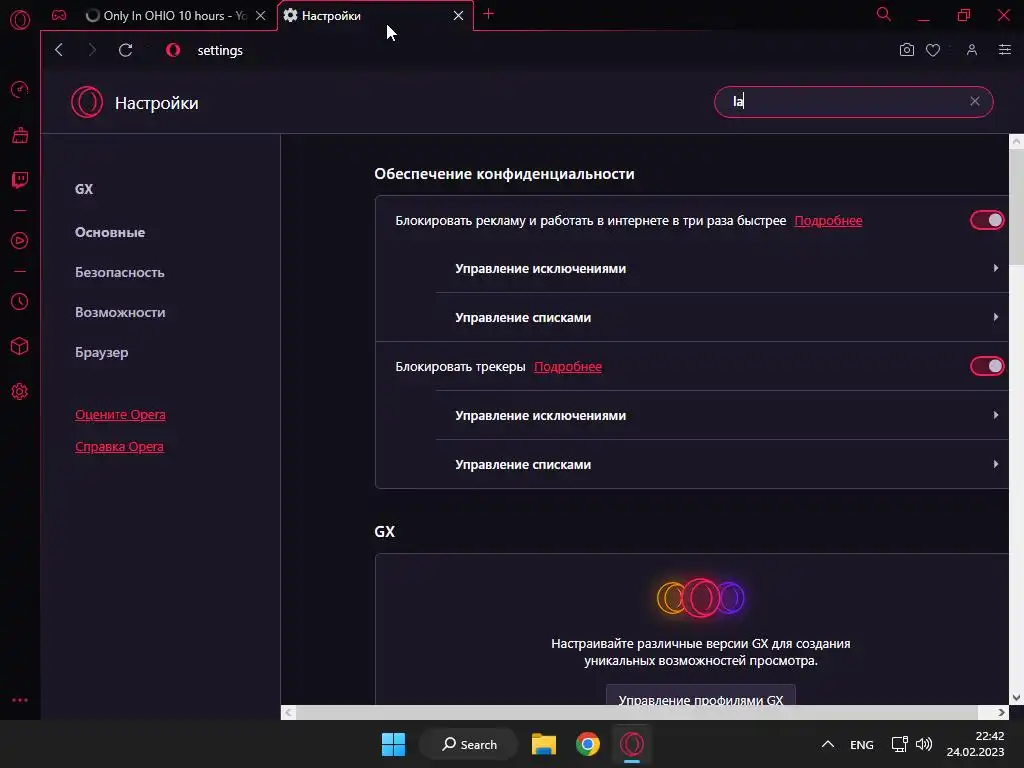Screen dimensions: 1024x768
Task: Select Основные settings section
Action: pyautogui.click(x=110, y=232)
